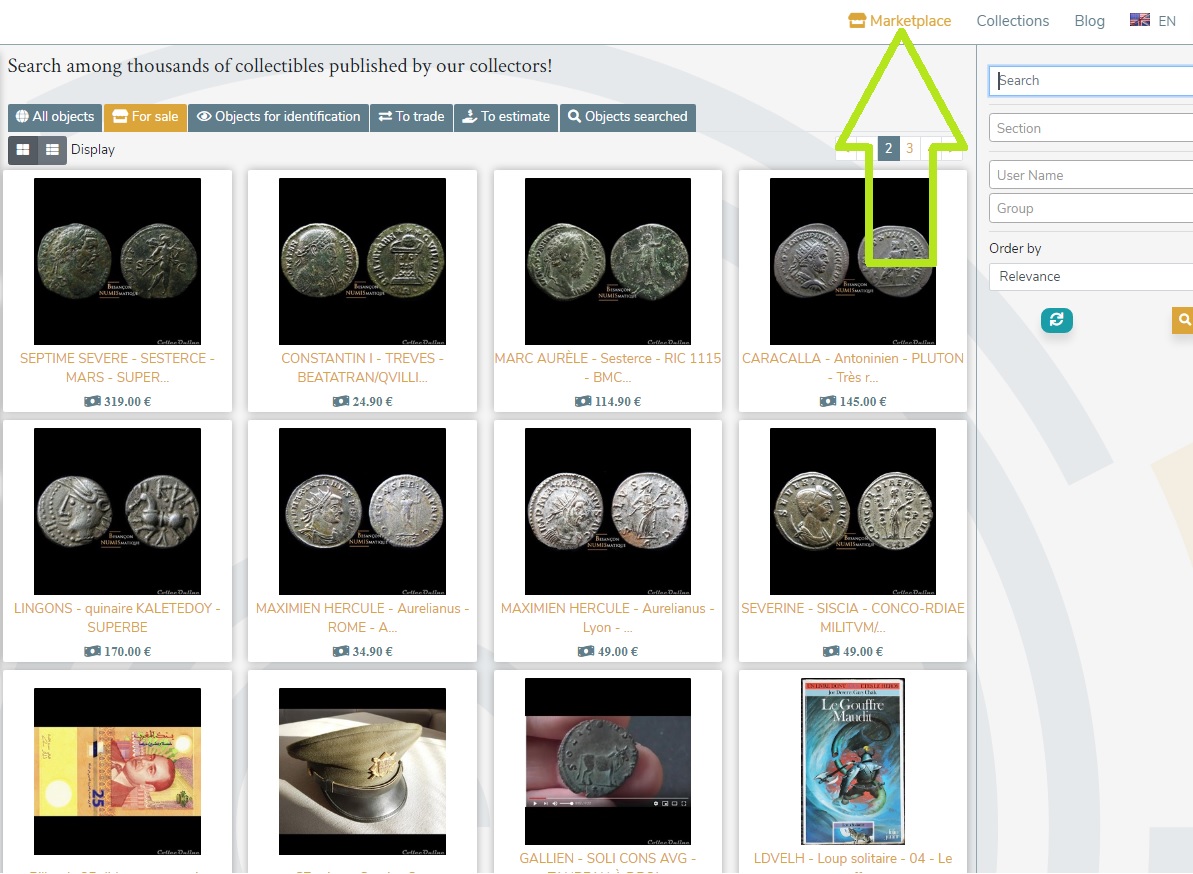Open the Blog page
Image resolution: width=1193 pixels, height=874 pixels.
pos(1089,20)
